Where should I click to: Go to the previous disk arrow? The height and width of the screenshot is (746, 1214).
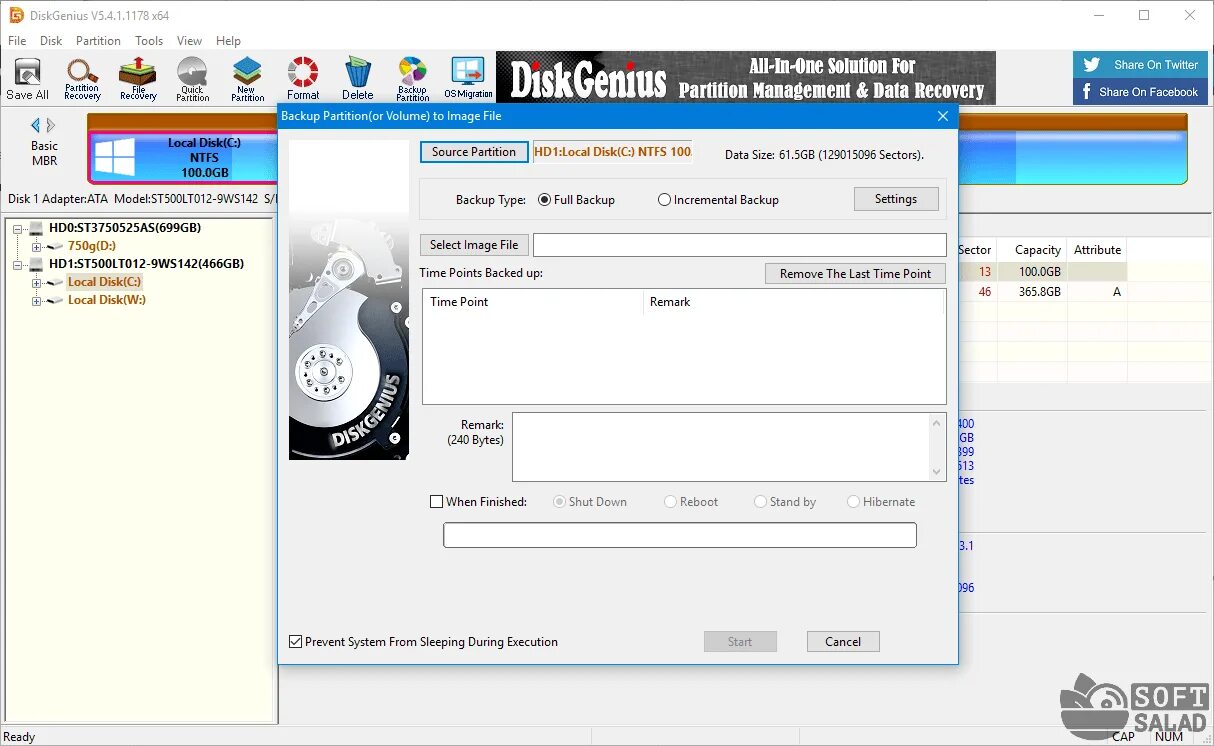(x=36, y=125)
